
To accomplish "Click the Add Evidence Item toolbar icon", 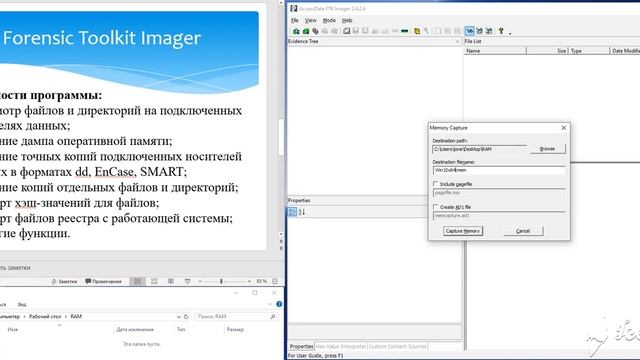I will [x=296, y=31].
